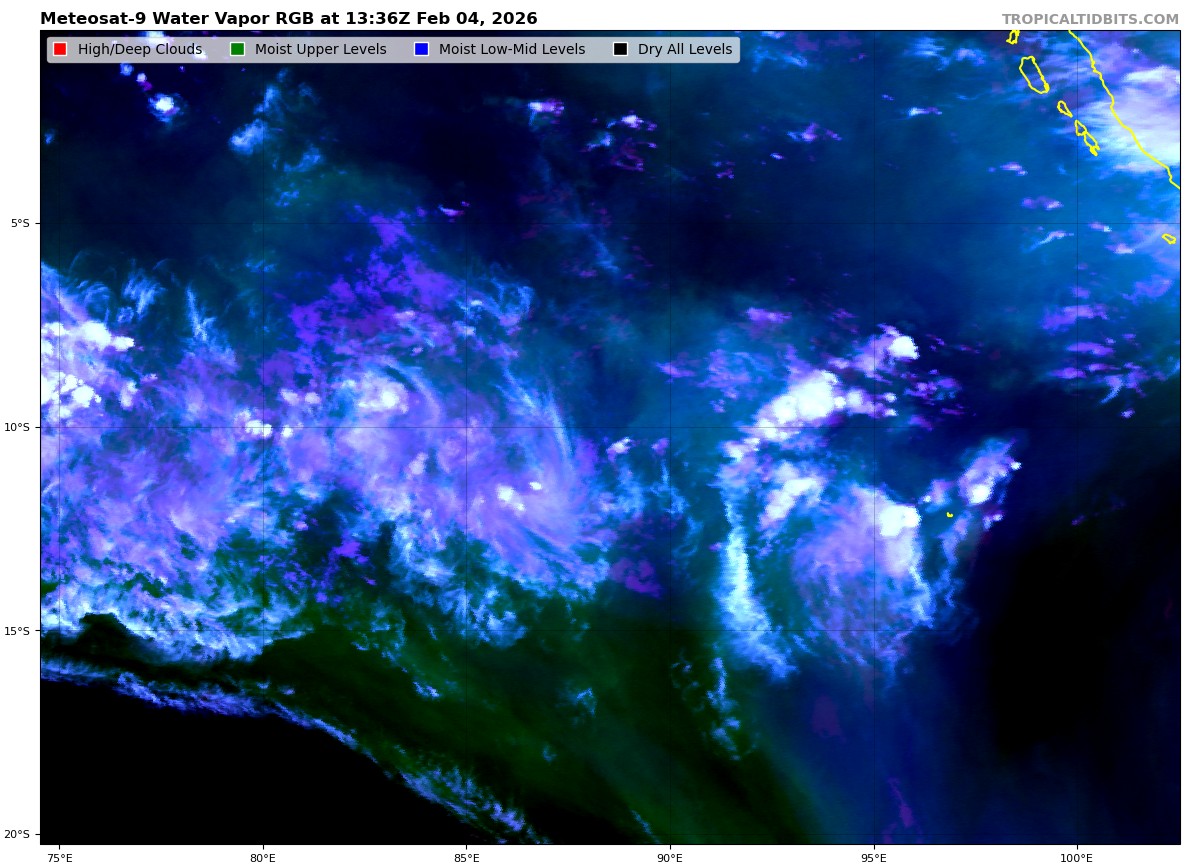
Task: Select the Dry All Levels legend label
Action: tap(684, 50)
